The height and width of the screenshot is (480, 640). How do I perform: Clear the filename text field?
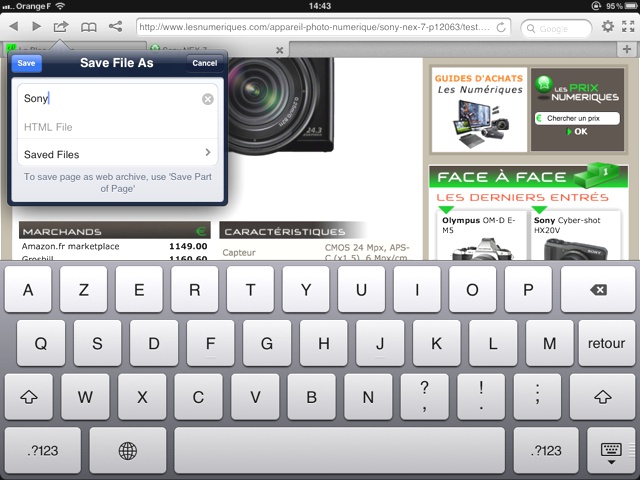[207, 99]
